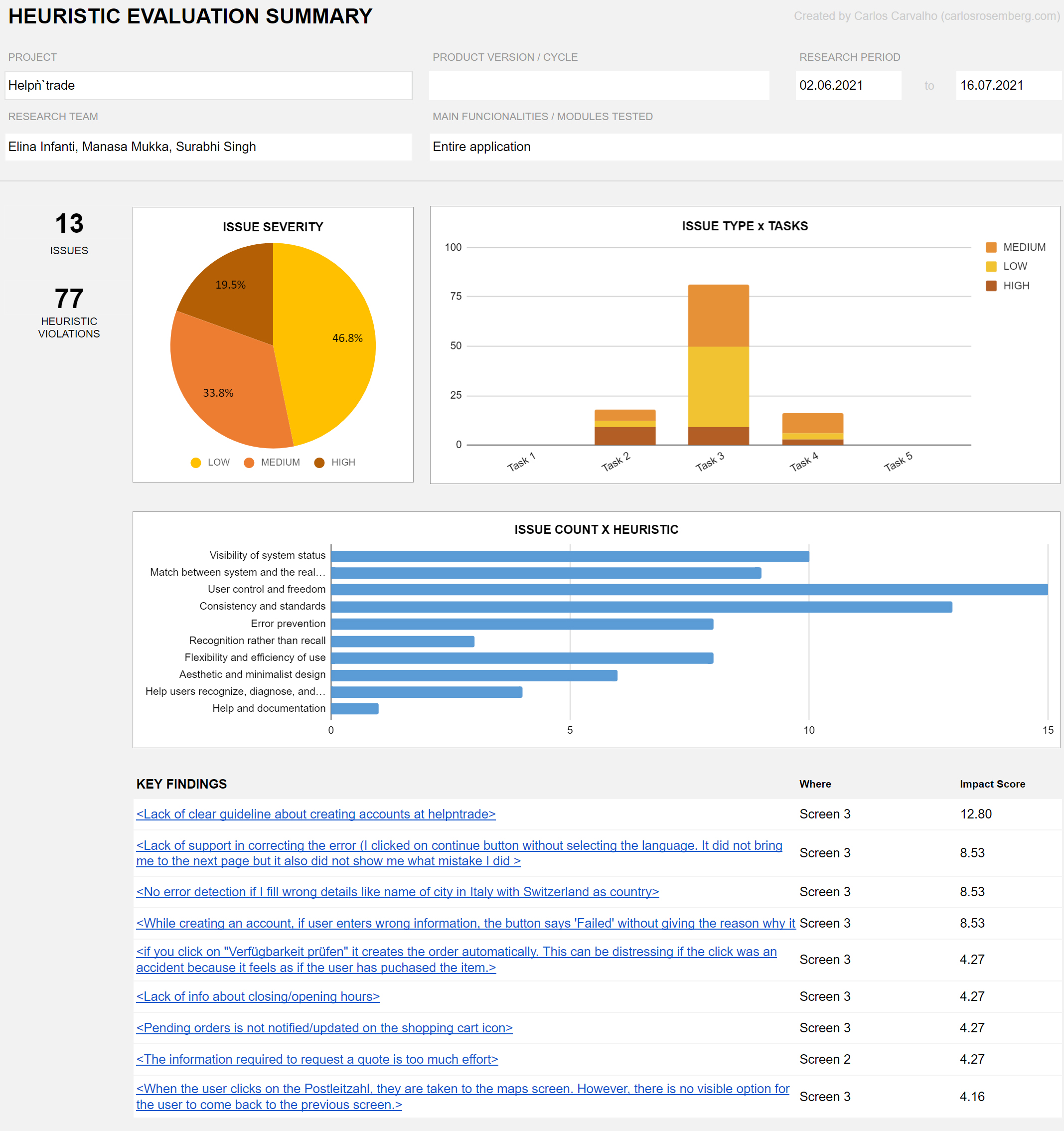Click the 'Recognition rather than recall' bar
Screen dimensions: 1064x1131
(403, 641)
